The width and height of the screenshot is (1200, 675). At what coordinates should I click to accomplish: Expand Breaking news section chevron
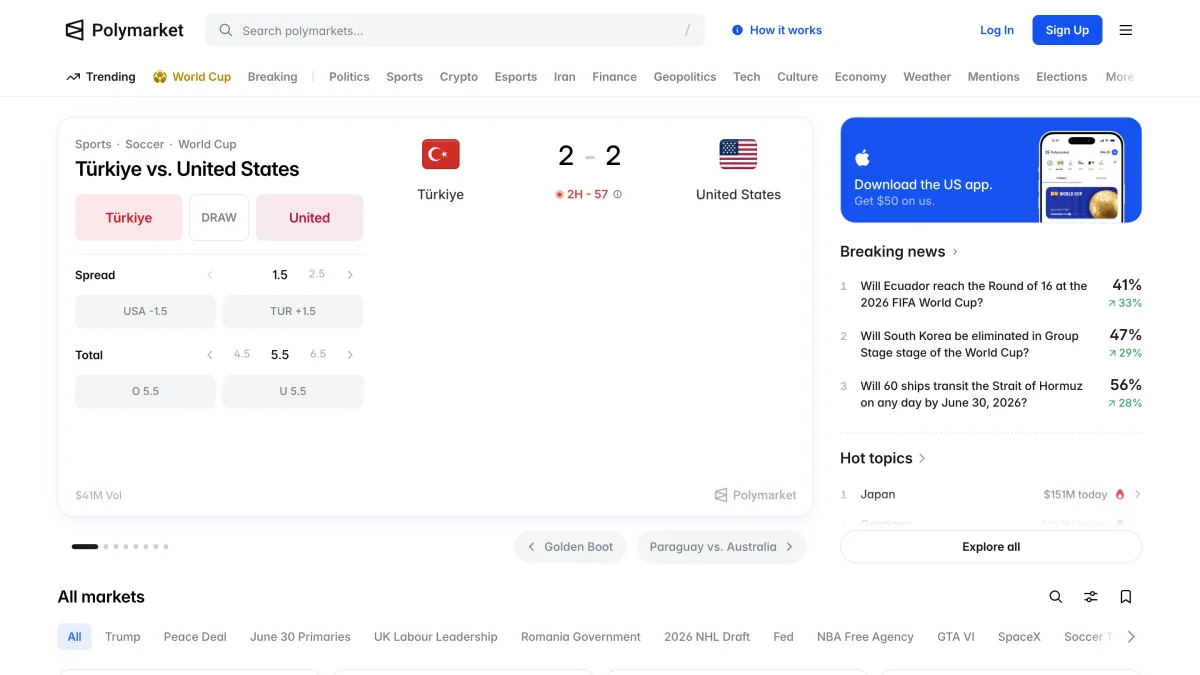coord(955,252)
